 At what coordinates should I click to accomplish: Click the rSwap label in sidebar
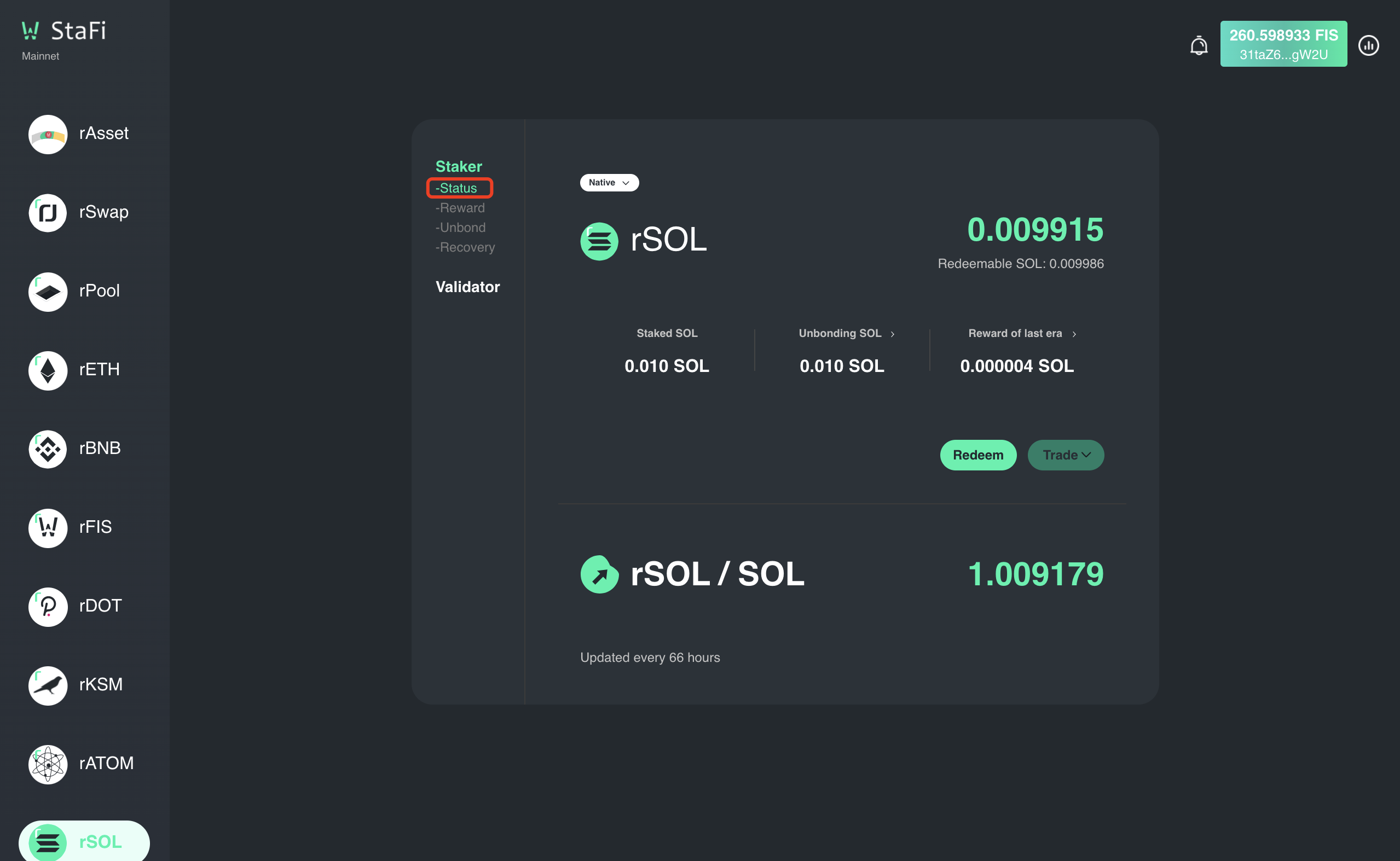coord(103,212)
